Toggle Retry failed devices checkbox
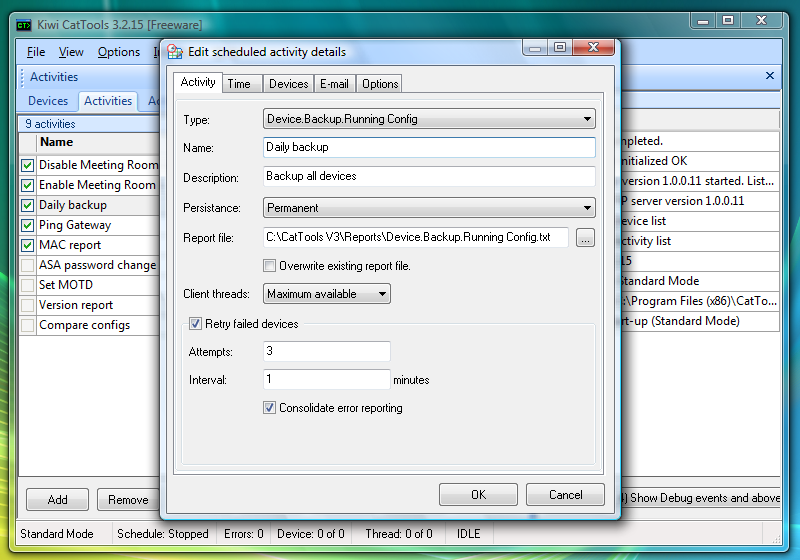The height and width of the screenshot is (560, 800). 195,324
